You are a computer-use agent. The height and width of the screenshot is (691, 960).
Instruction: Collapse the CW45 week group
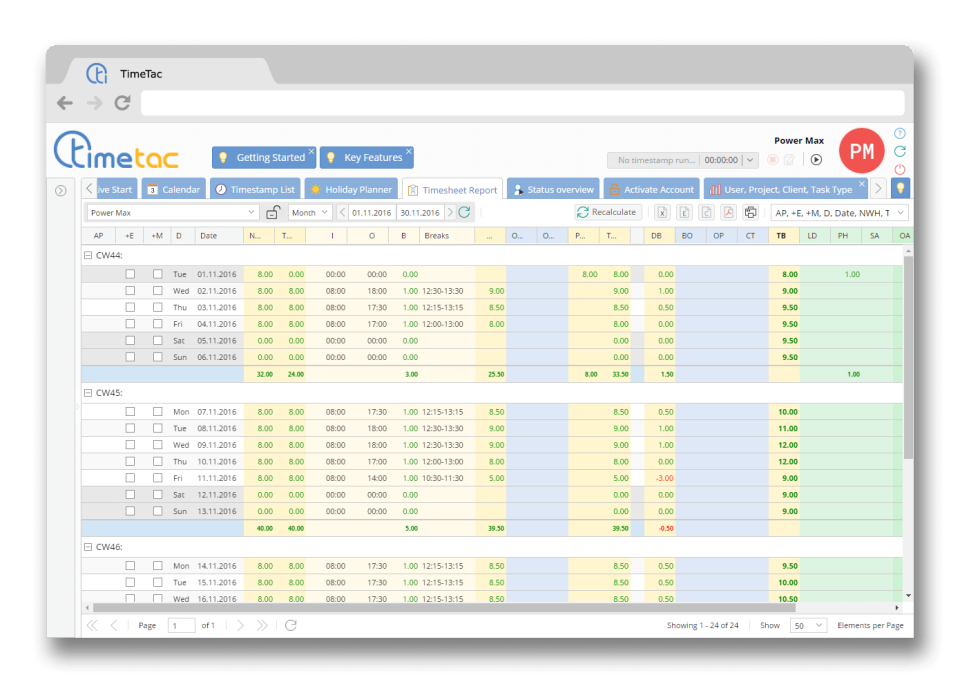[x=88, y=393]
